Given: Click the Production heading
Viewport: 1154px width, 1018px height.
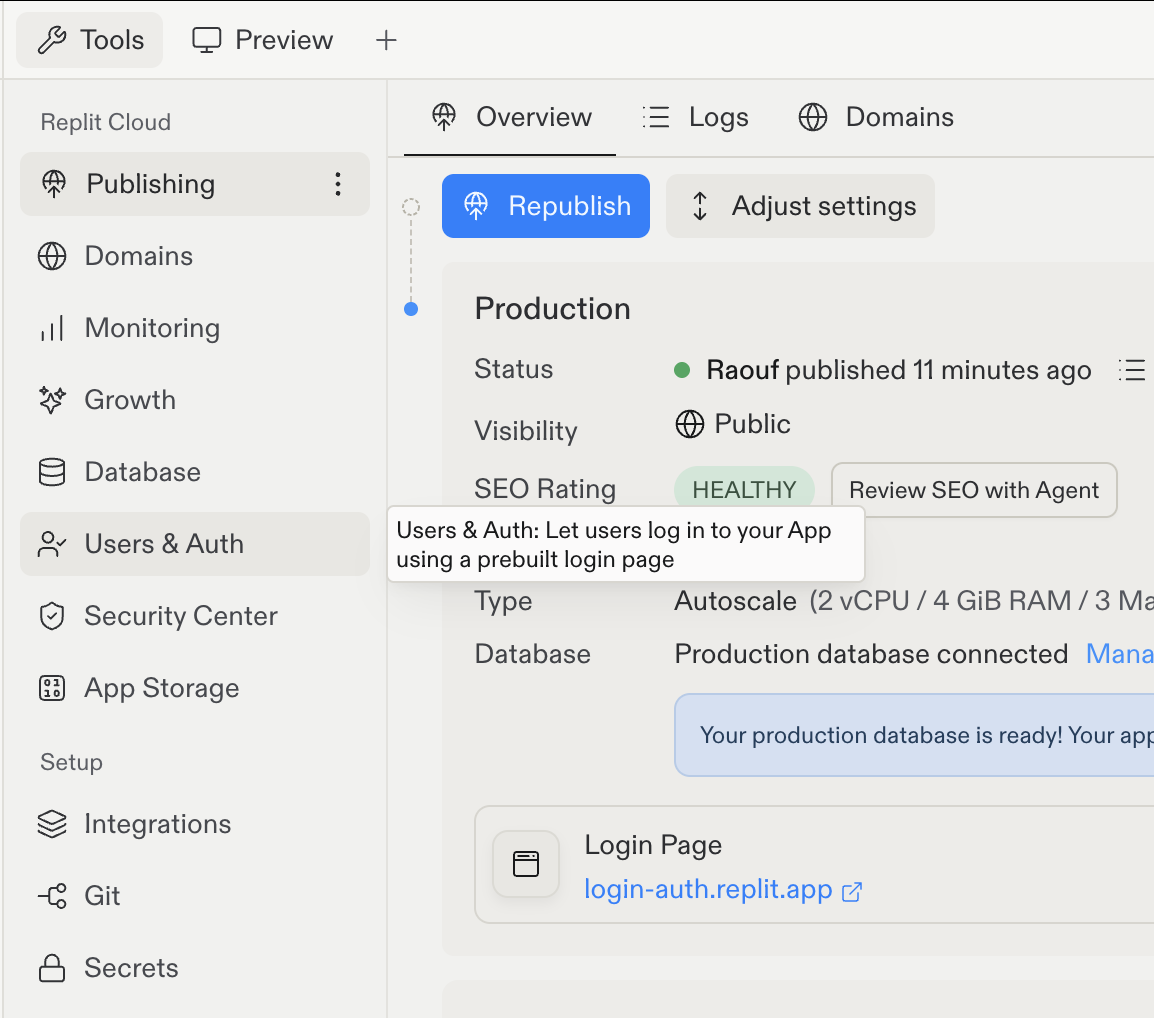Looking at the screenshot, I should (553, 308).
